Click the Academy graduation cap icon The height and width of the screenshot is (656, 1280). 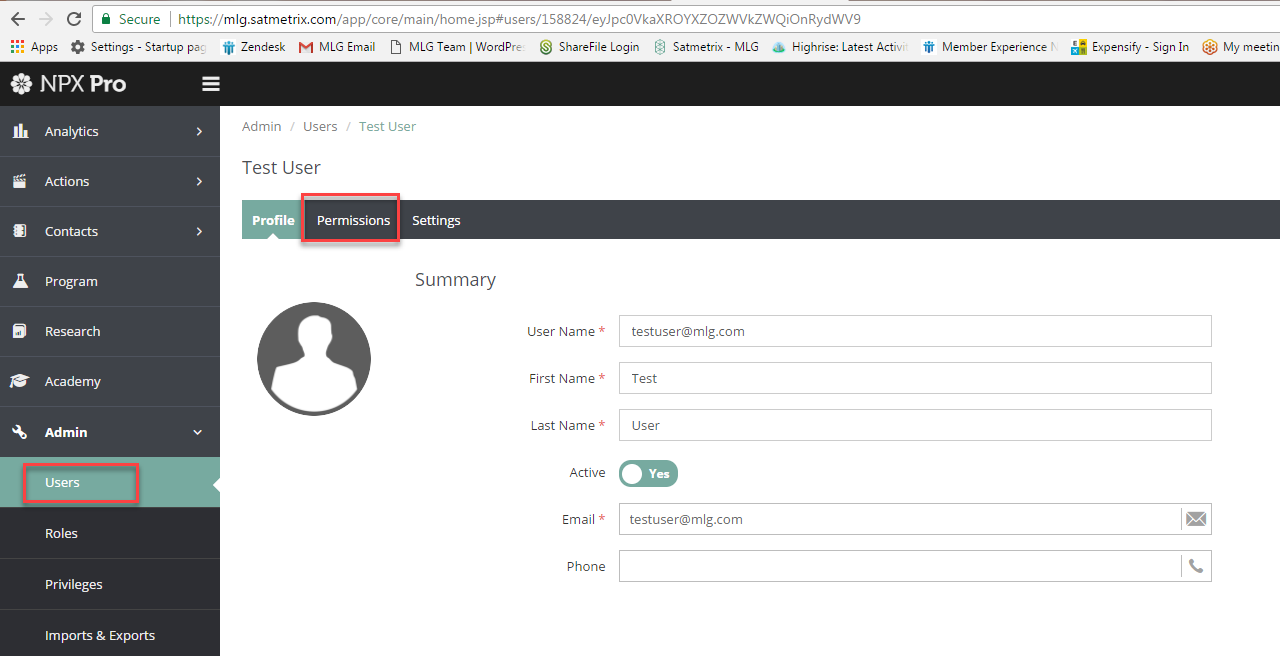click(20, 381)
